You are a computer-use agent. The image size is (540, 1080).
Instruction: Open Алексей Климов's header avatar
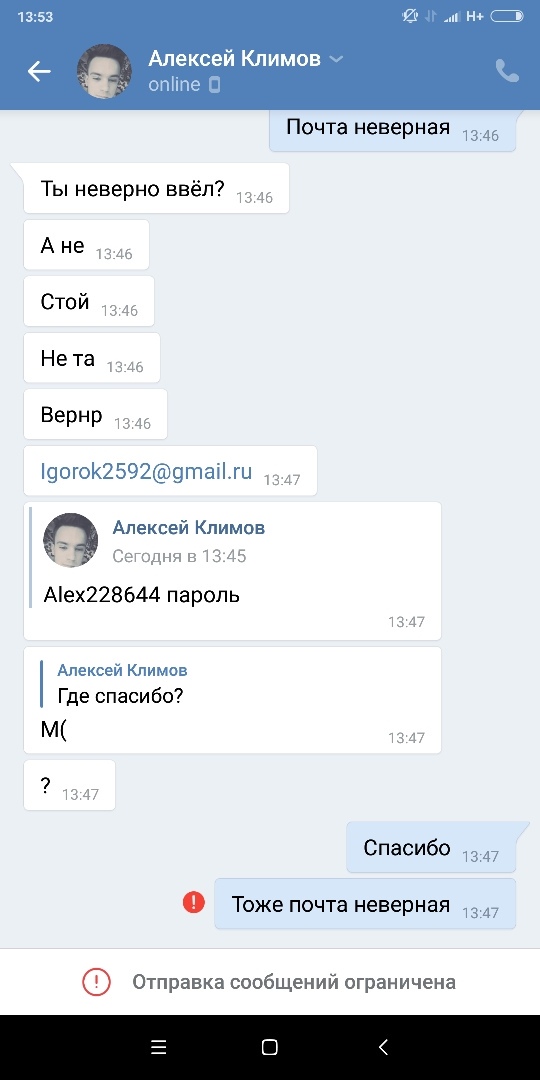point(104,72)
